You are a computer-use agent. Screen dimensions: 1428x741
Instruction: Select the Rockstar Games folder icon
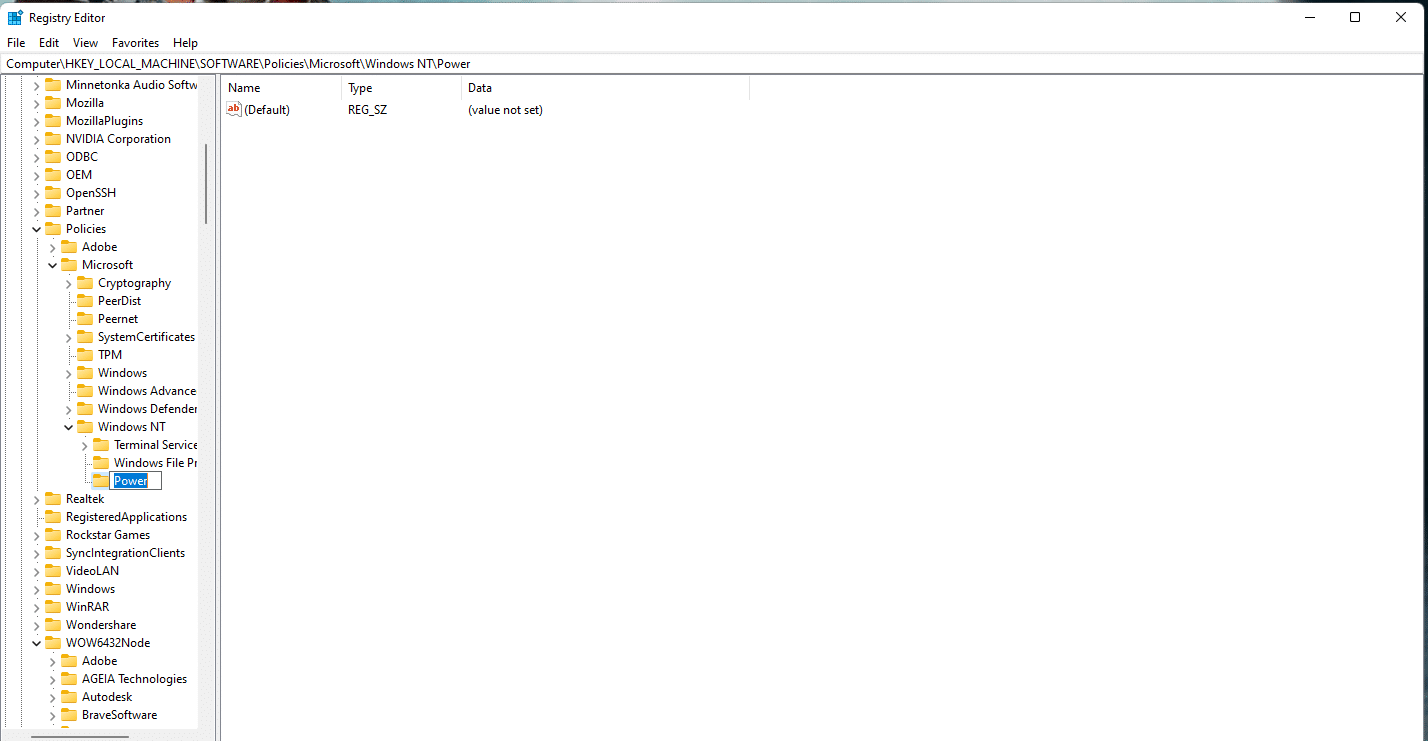point(53,535)
